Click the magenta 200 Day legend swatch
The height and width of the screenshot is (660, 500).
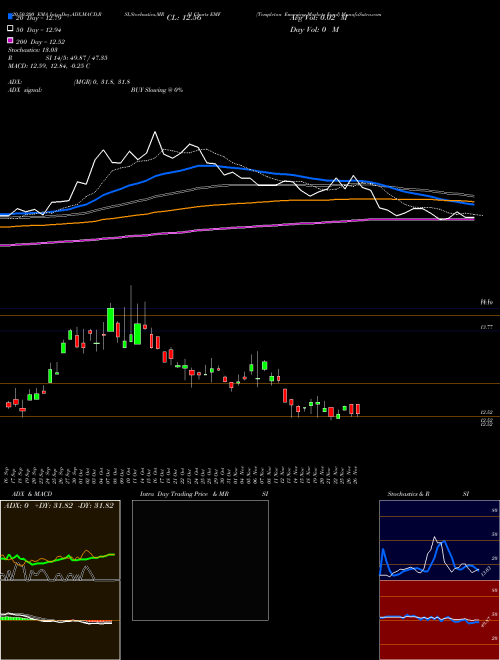pyautogui.click(x=10, y=40)
